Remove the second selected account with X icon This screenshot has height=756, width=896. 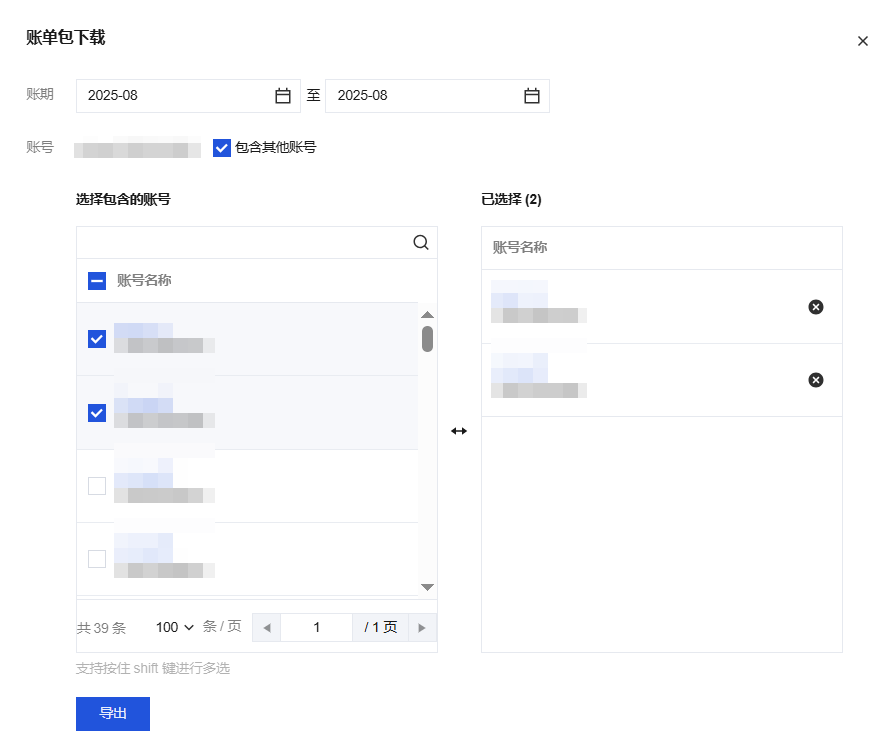[x=816, y=380]
